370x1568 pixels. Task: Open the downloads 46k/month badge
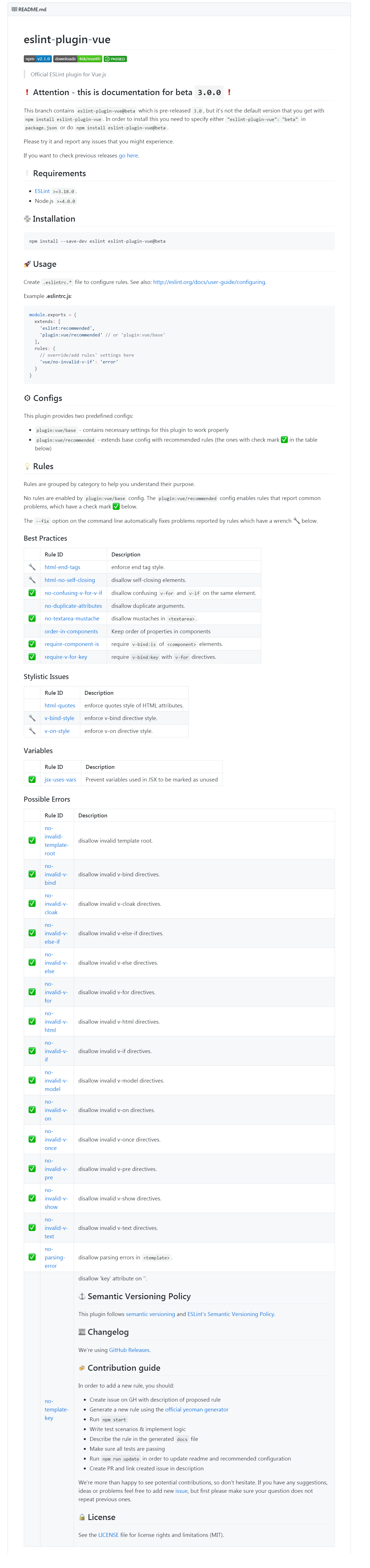click(x=78, y=59)
